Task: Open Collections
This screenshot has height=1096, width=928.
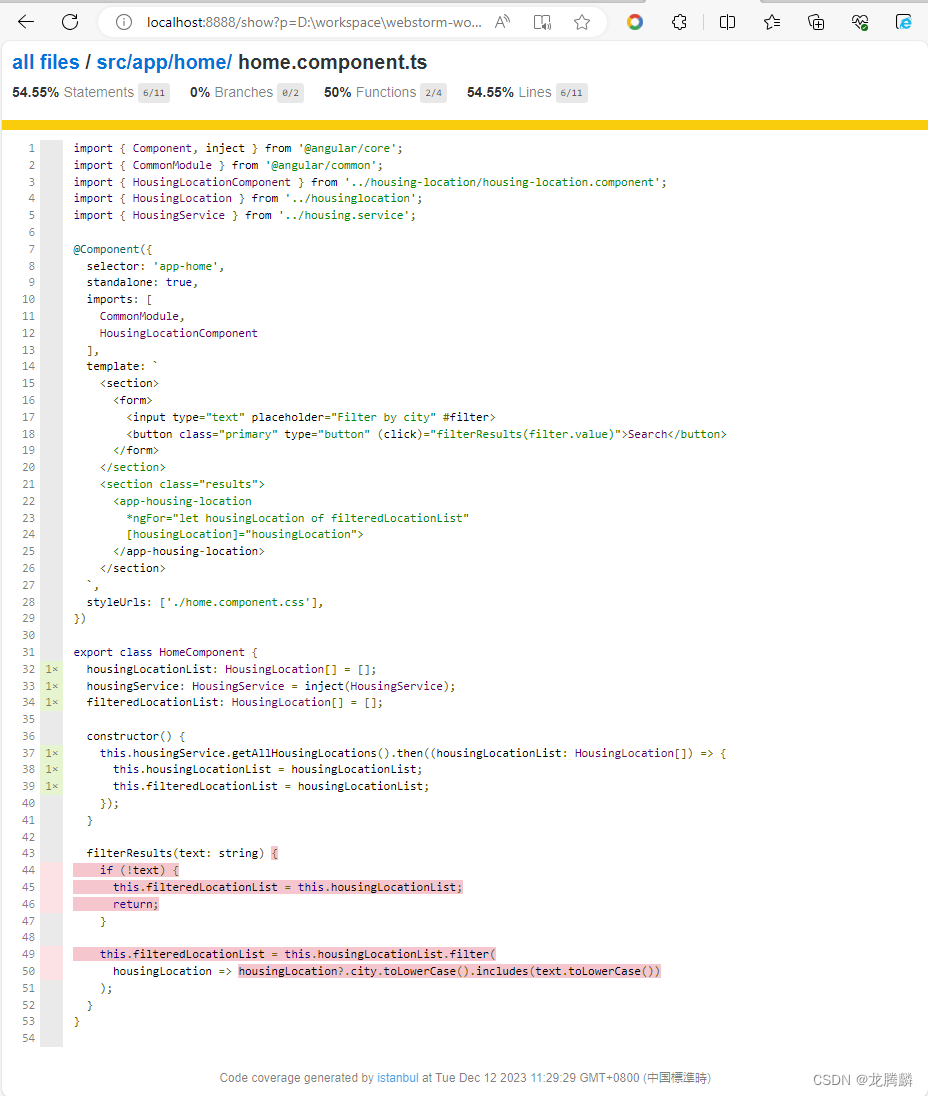Action: tap(815, 21)
